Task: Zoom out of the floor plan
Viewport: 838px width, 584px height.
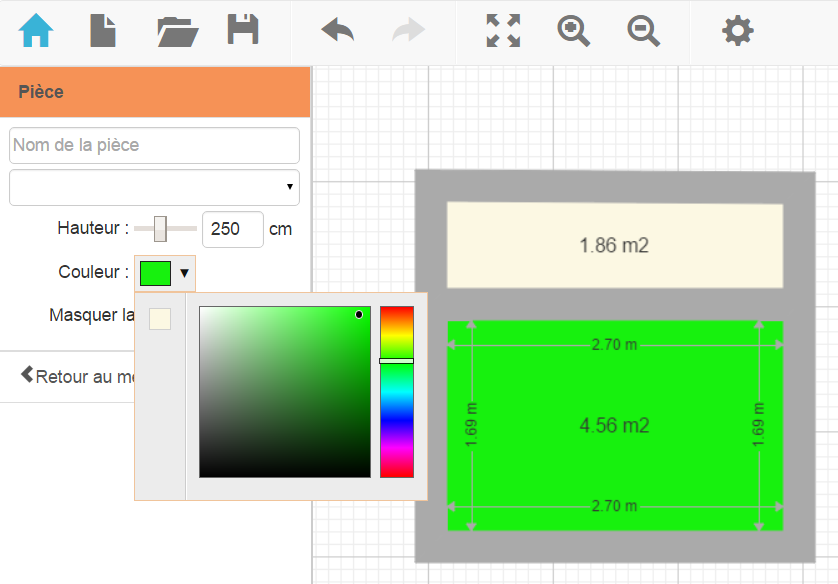Action: coord(643,31)
